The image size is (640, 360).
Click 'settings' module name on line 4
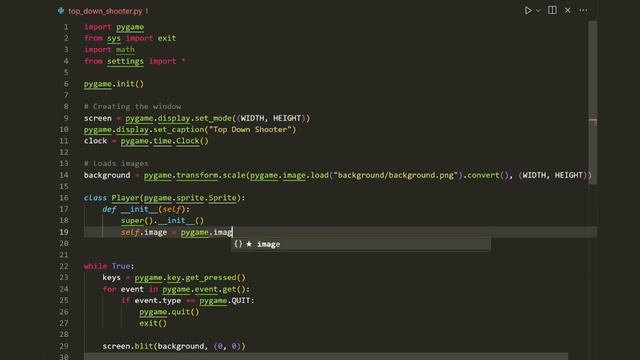pos(125,61)
